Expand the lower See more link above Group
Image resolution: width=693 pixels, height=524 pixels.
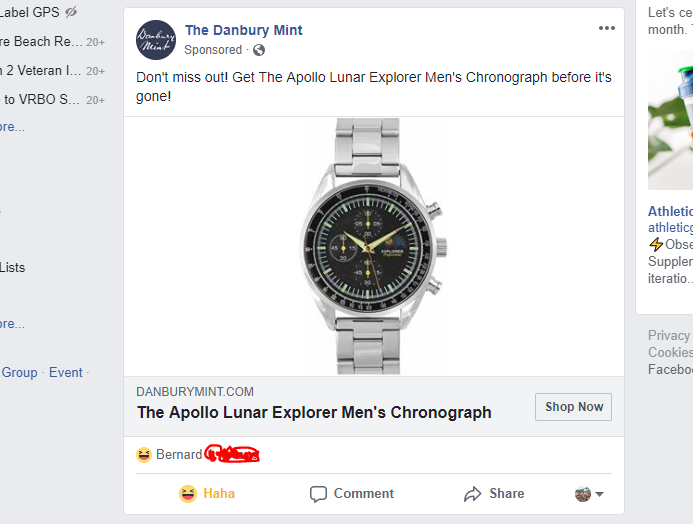[x=11, y=324]
